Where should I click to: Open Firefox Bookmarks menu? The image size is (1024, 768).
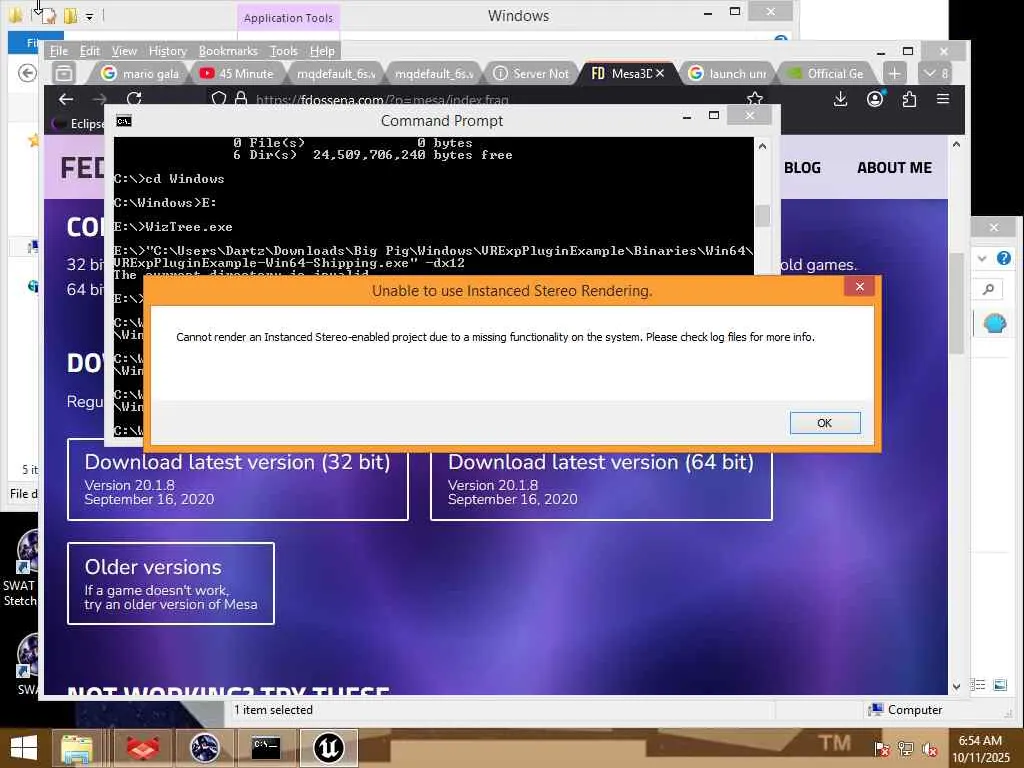click(x=228, y=51)
